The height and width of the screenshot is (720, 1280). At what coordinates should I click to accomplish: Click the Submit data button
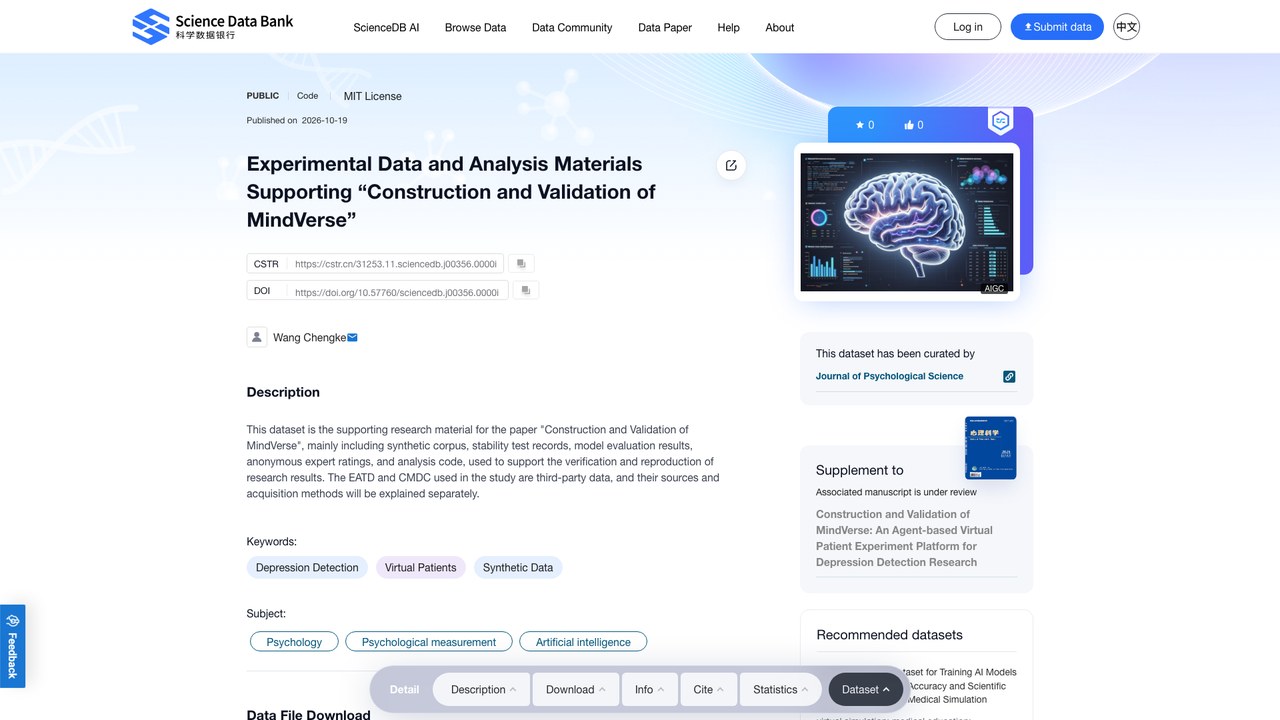coord(1057,27)
